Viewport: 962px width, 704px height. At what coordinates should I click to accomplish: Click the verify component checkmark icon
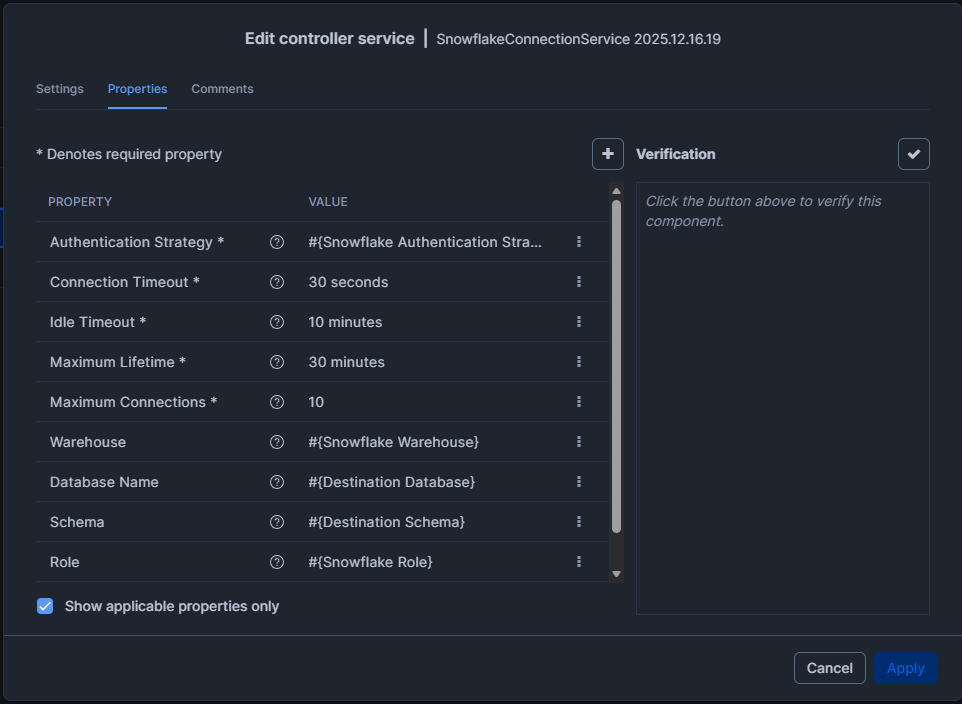914,154
